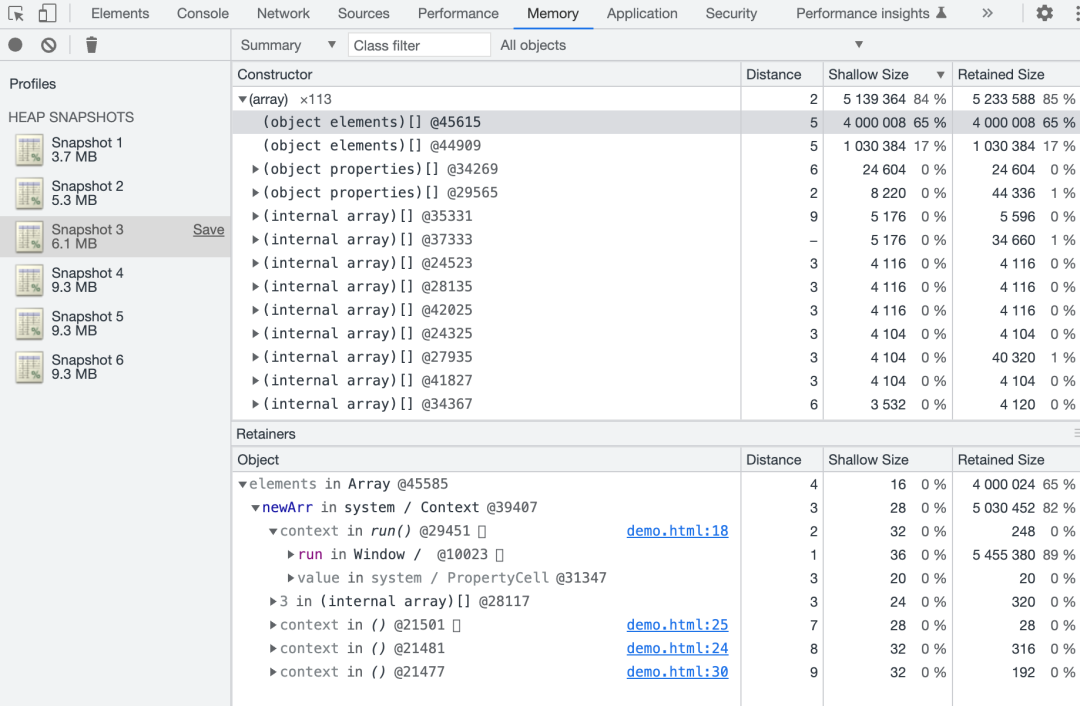Screen dimensions: 1080x706
Task: Click the trash collect garbage icon
Action: click(x=91, y=45)
